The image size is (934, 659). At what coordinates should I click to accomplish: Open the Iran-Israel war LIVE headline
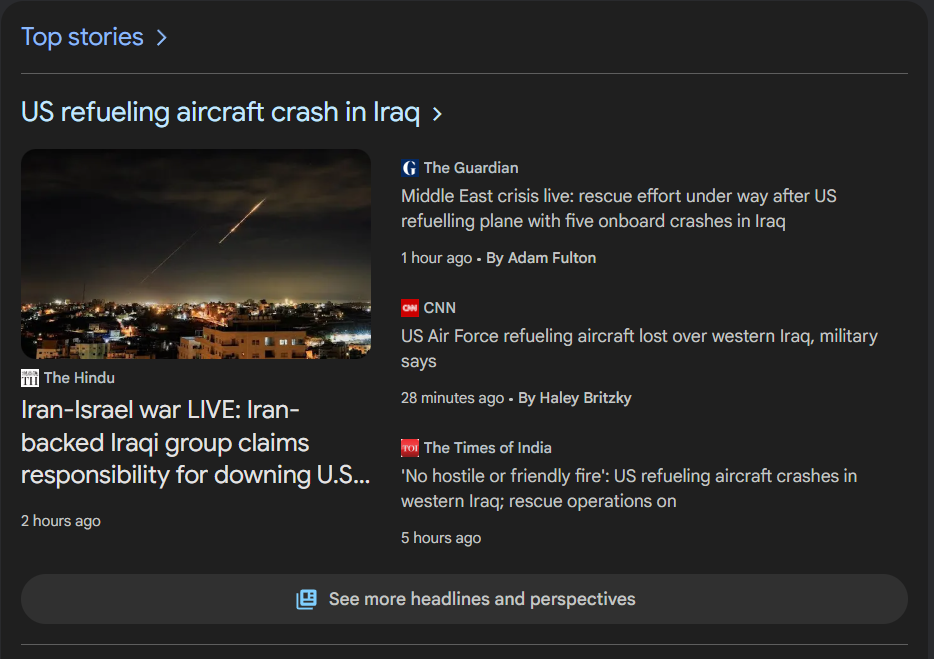point(195,442)
